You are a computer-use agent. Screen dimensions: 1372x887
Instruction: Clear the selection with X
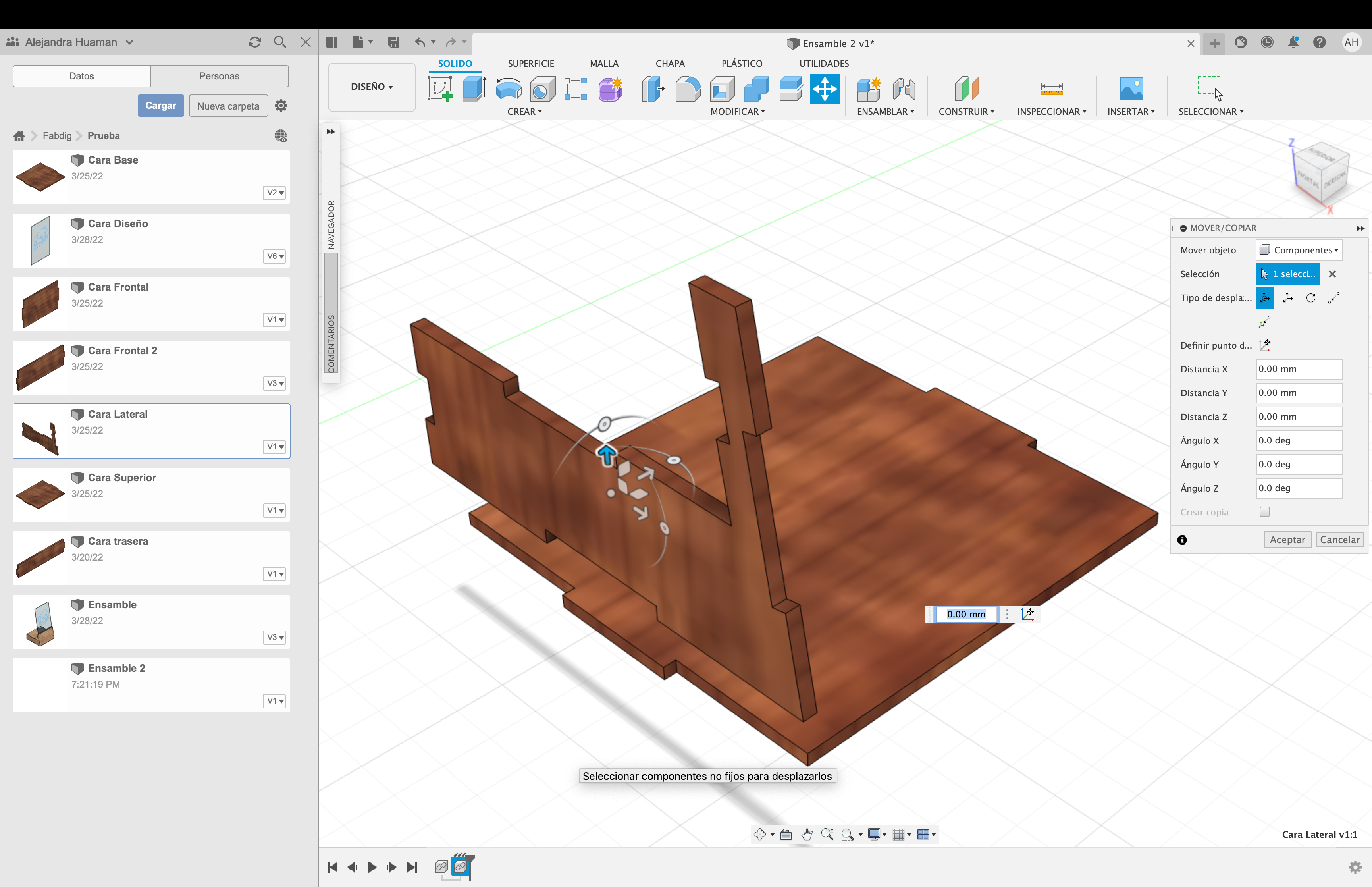click(x=1332, y=274)
